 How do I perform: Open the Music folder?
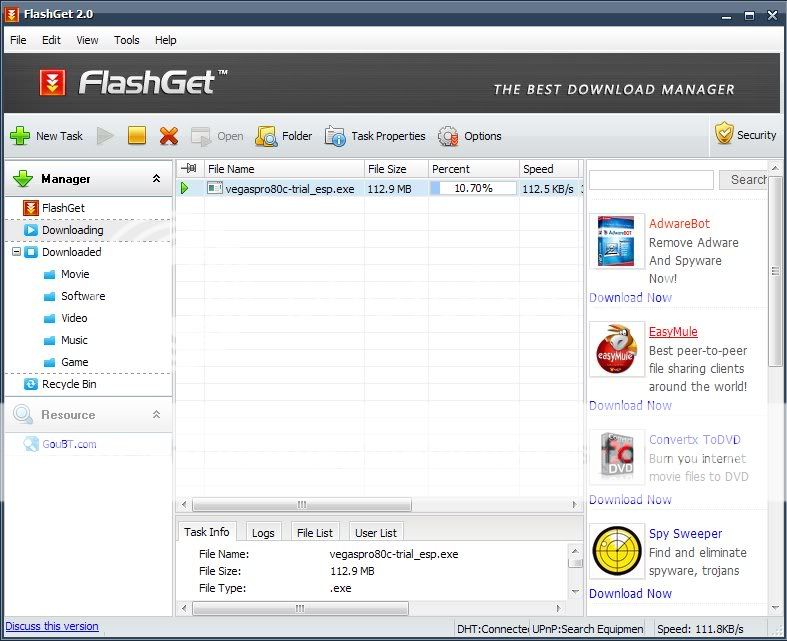click(x=65, y=340)
